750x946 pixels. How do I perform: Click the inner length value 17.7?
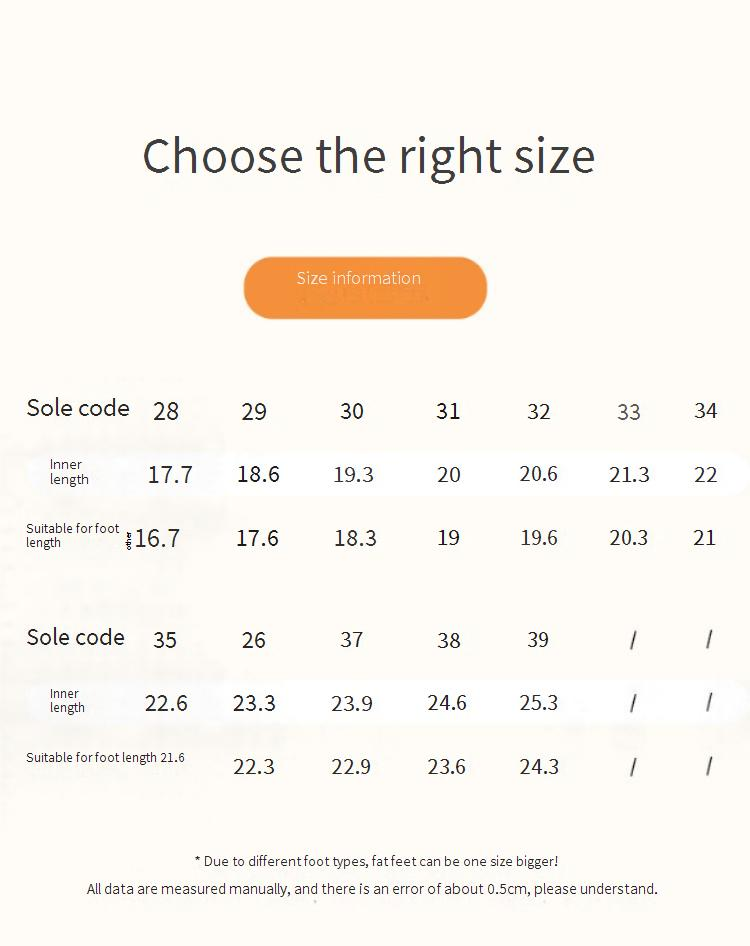click(x=170, y=474)
